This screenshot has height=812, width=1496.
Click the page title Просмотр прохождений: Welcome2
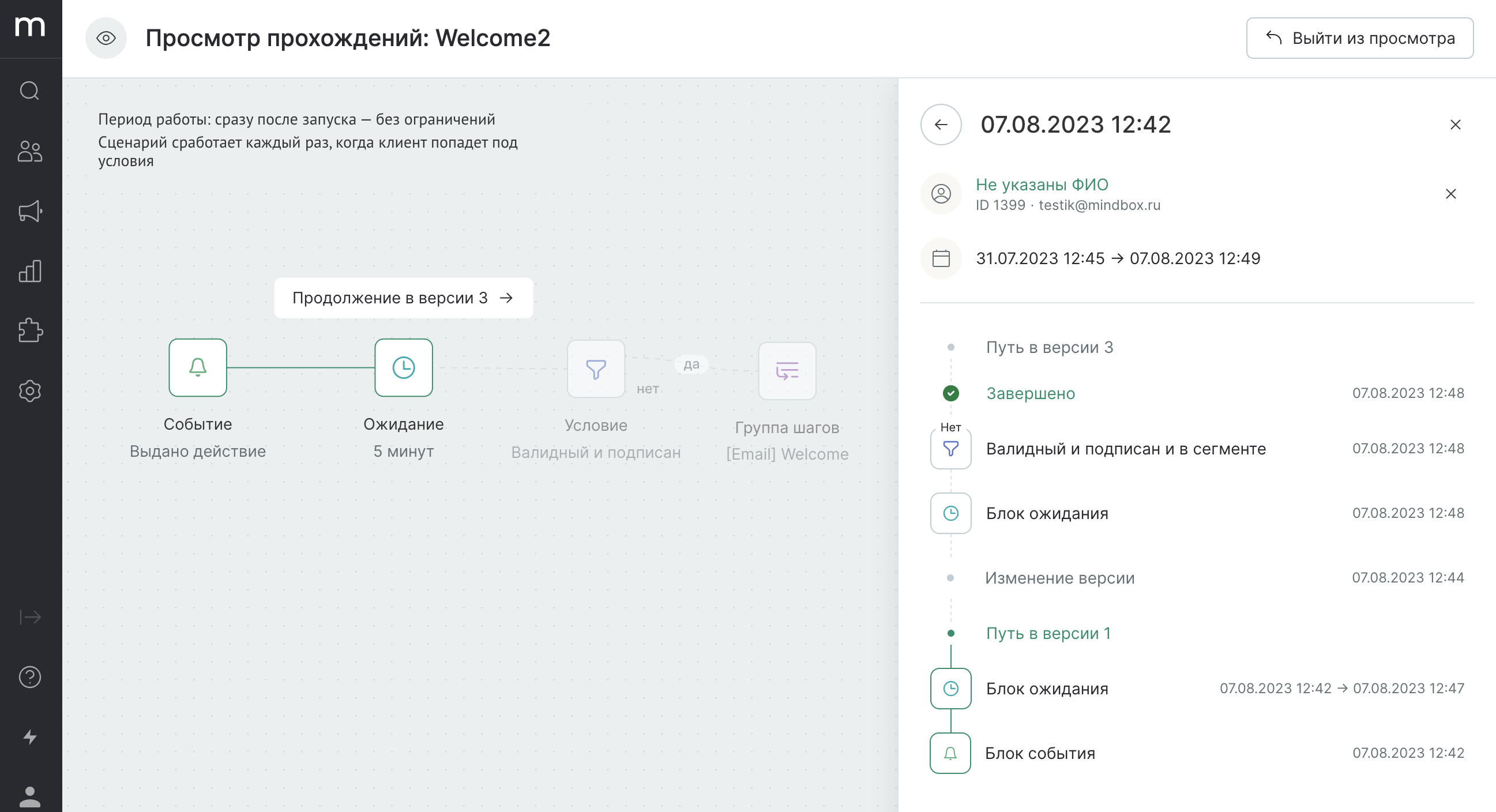click(x=347, y=38)
